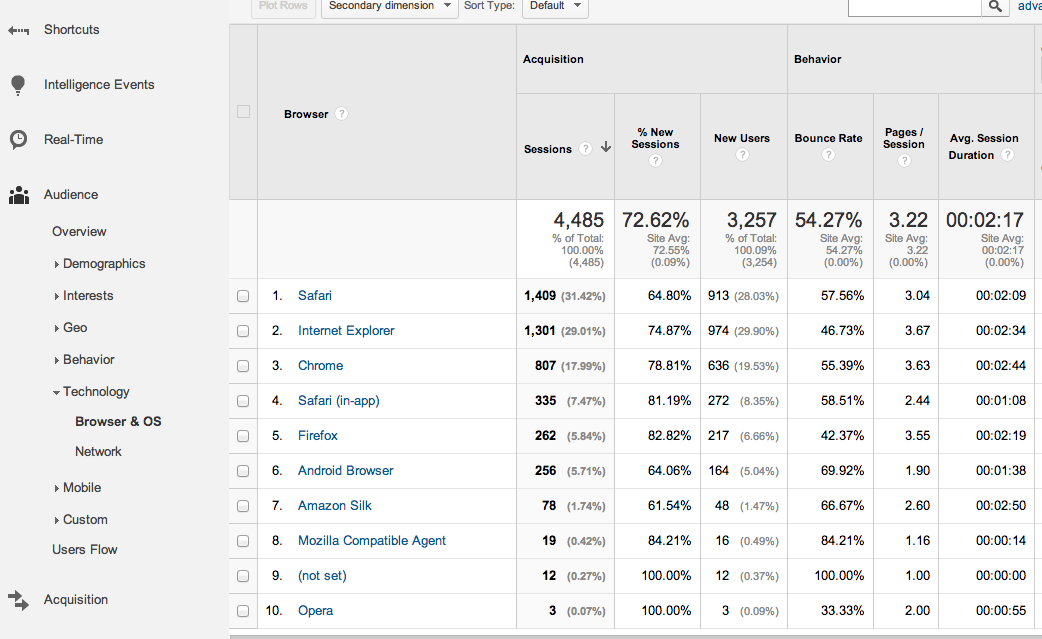Check the Safari row checkbox

243,296
